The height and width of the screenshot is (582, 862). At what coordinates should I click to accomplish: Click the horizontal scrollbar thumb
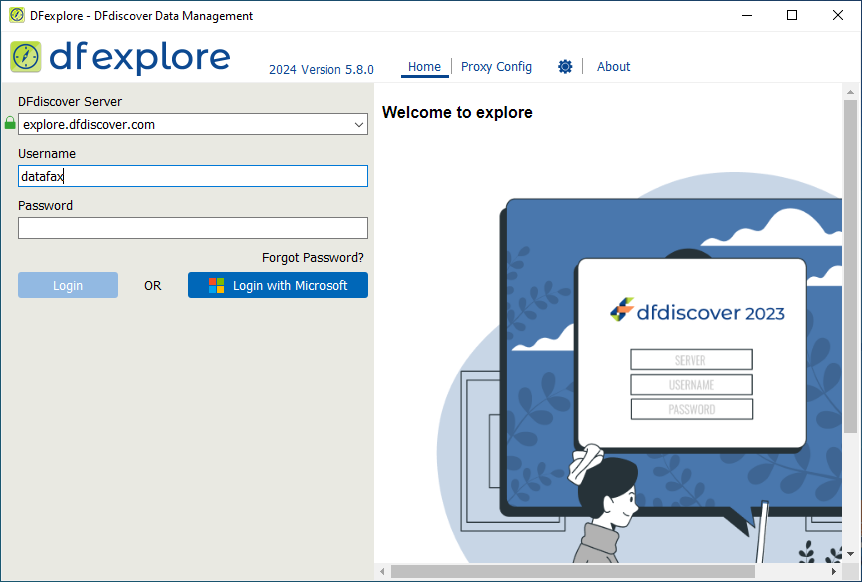coord(573,572)
